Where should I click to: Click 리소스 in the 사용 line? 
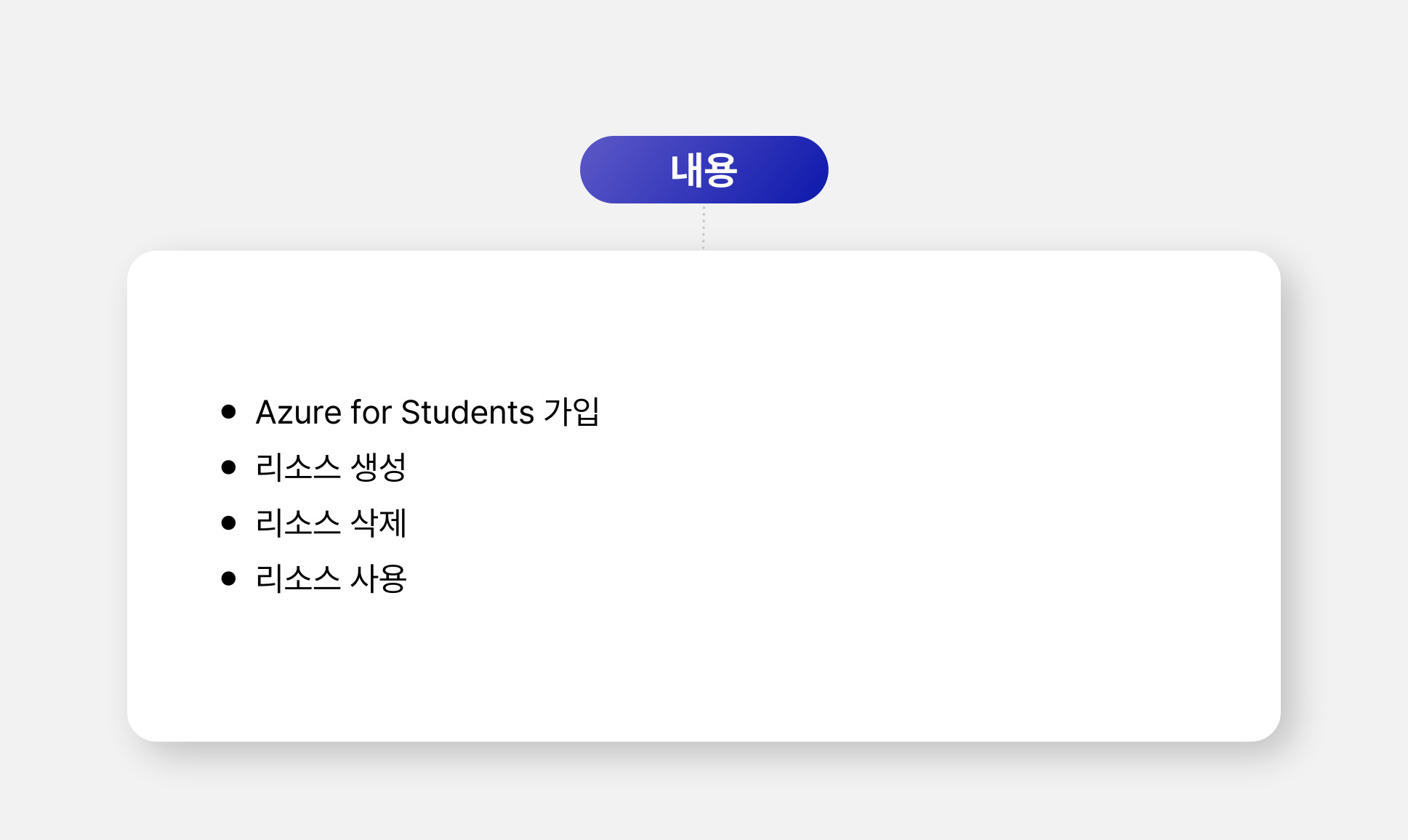(x=298, y=578)
